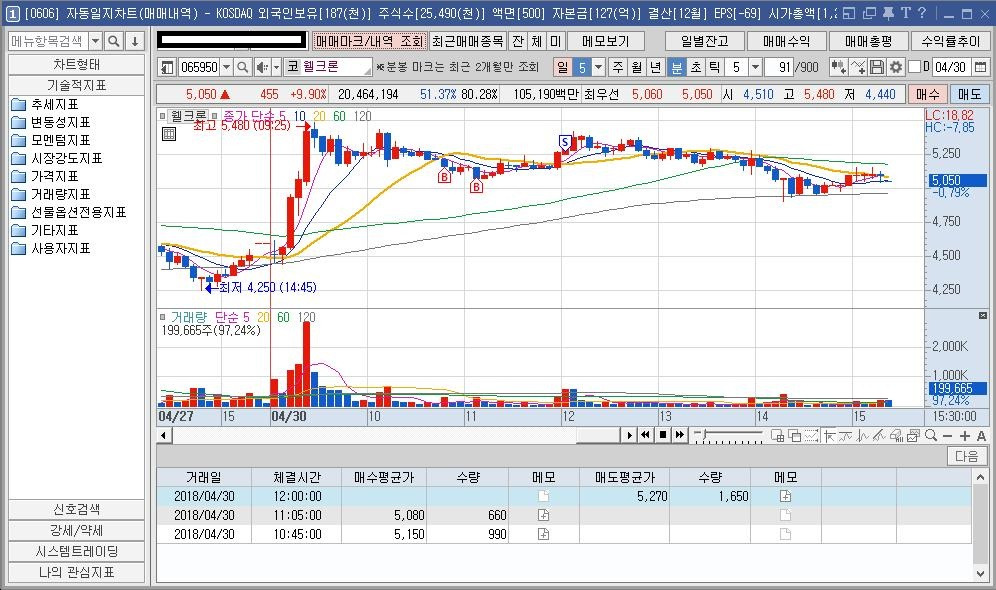Open the minute interval dropdown after 틱
Screen dimensions: 996x590
coord(755,67)
